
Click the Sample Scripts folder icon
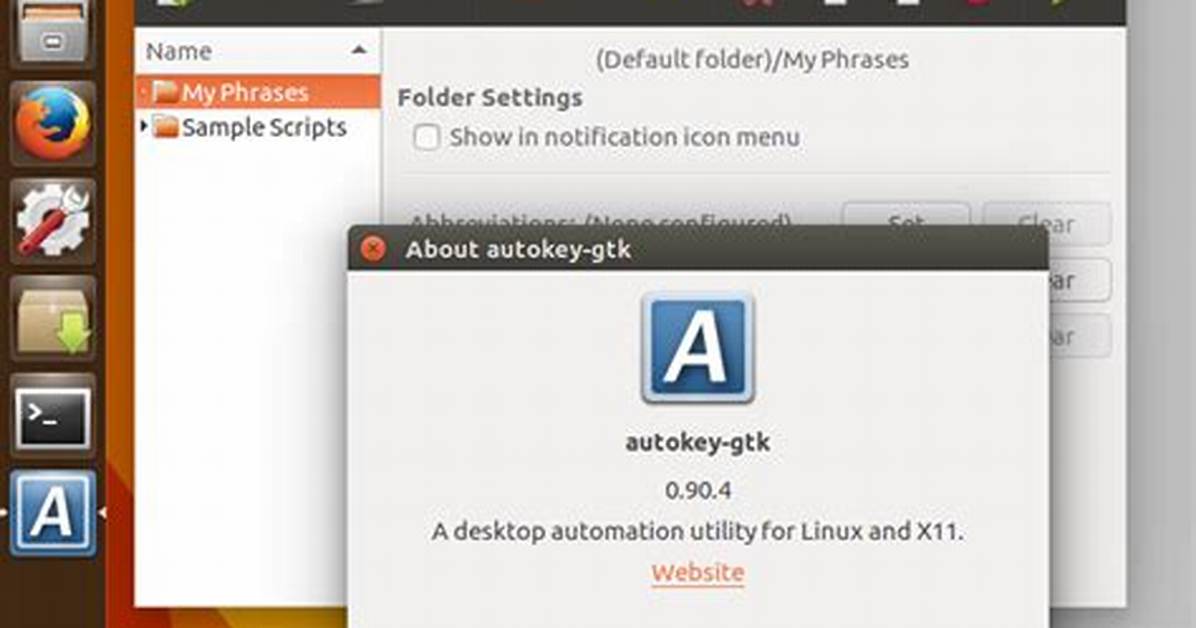(x=165, y=127)
